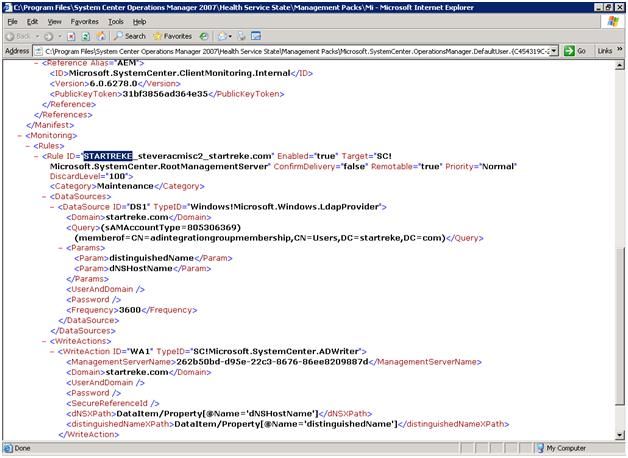Collapse the Rule ID node

[x=36, y=157]
